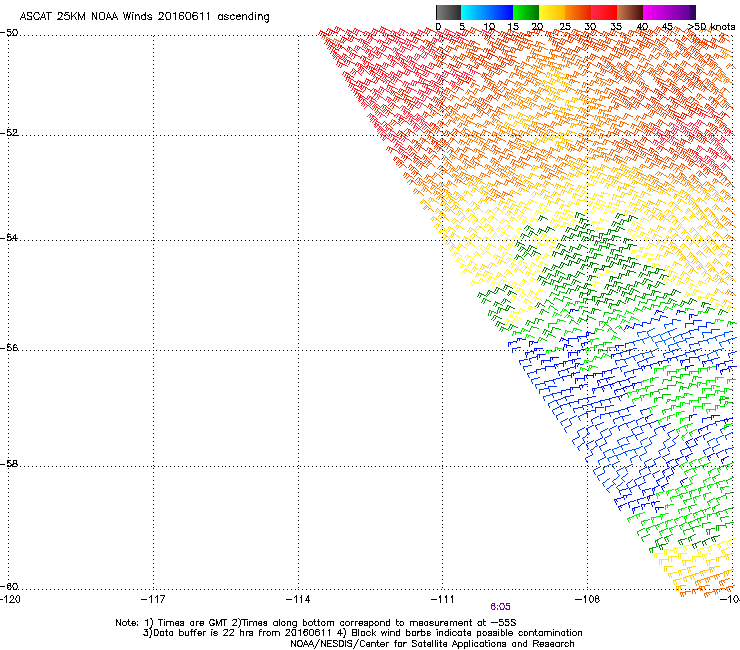Click the red 30-35 knot color bar segment
Screen dimensions: 740x650
pos(604,12)
